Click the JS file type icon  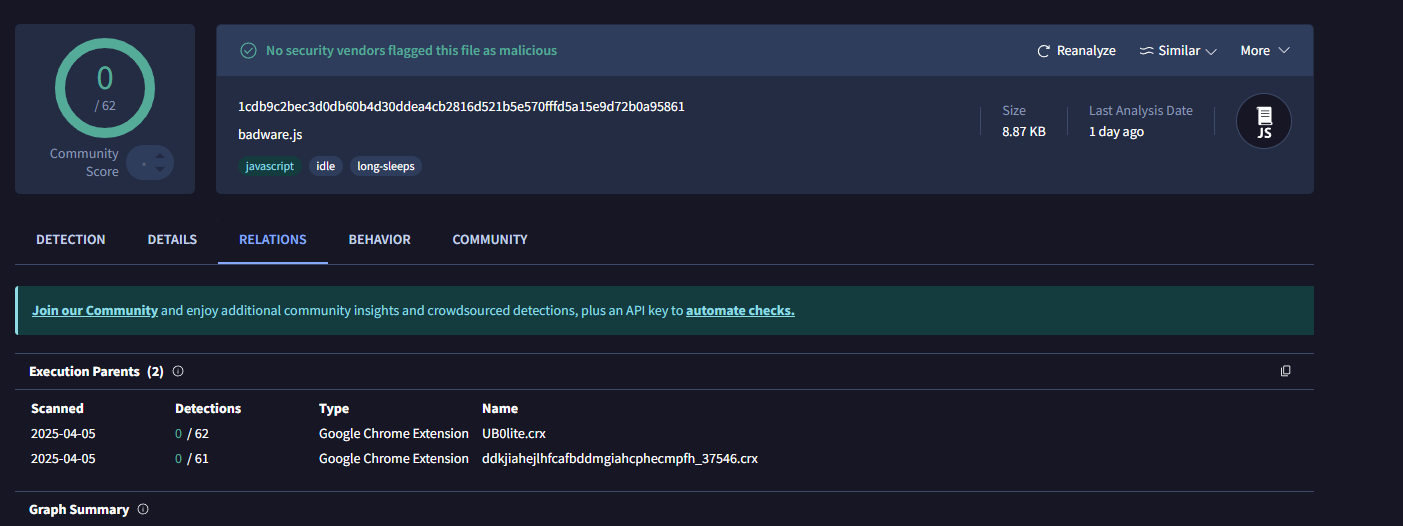1264,122
